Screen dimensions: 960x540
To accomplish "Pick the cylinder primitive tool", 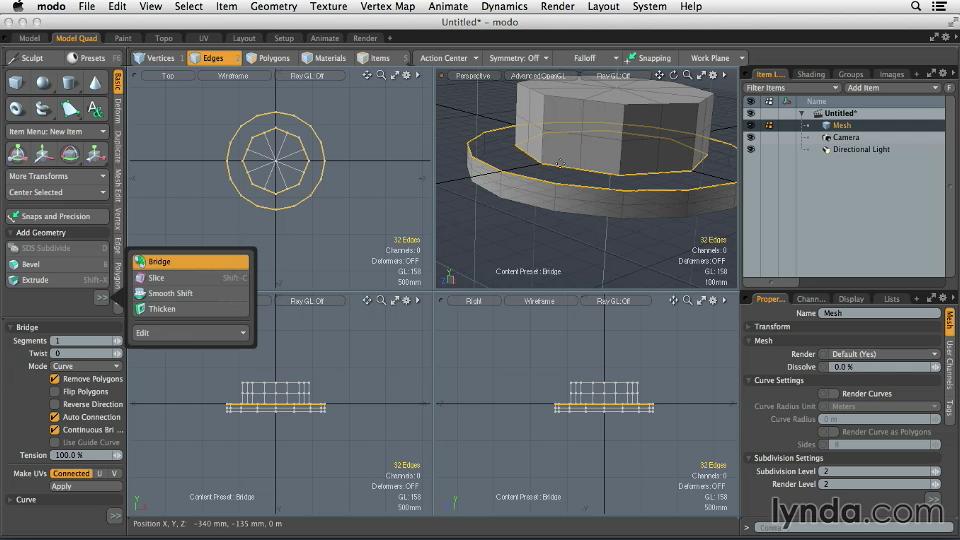I will point(69,83).
